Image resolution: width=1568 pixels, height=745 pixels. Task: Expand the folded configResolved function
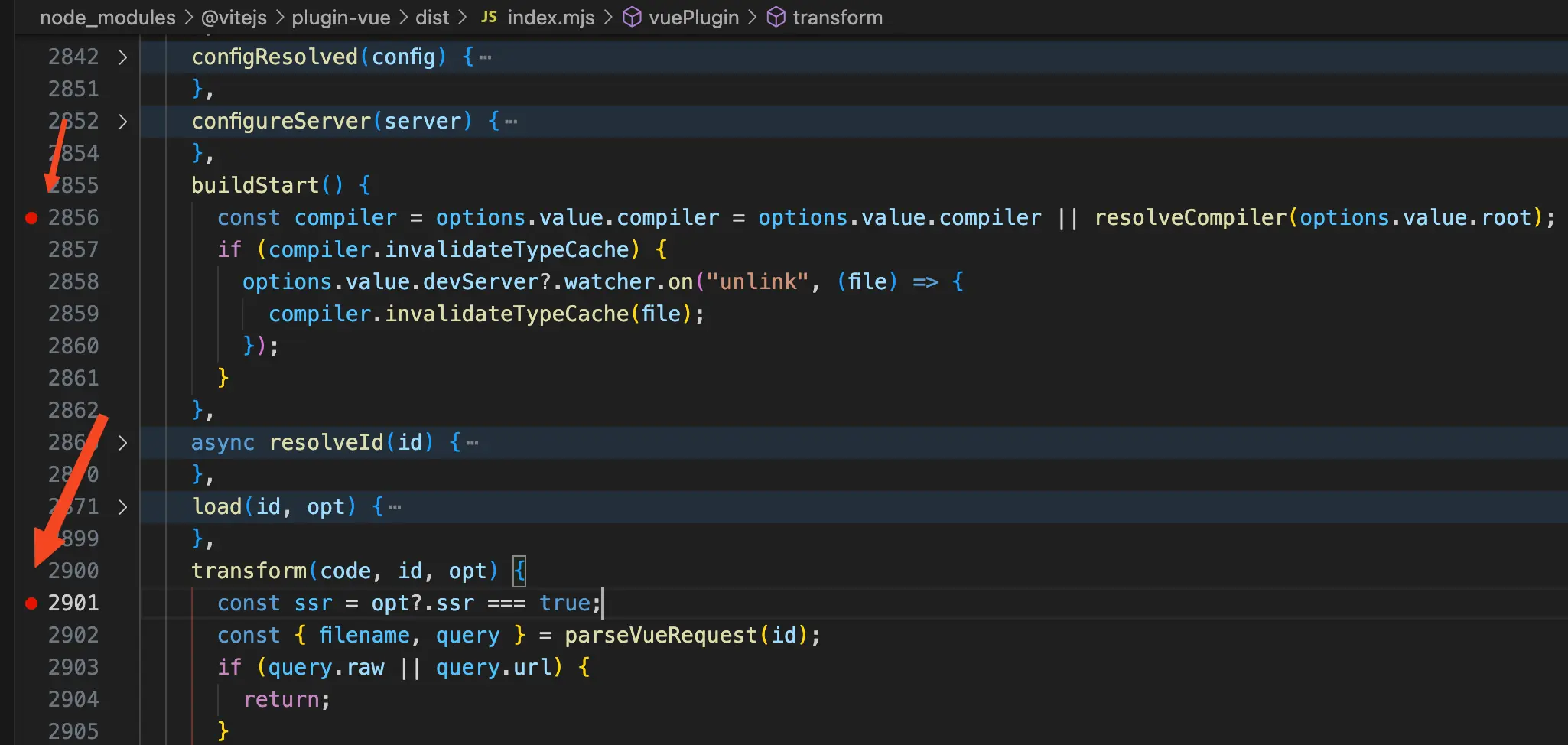point(122,57)
